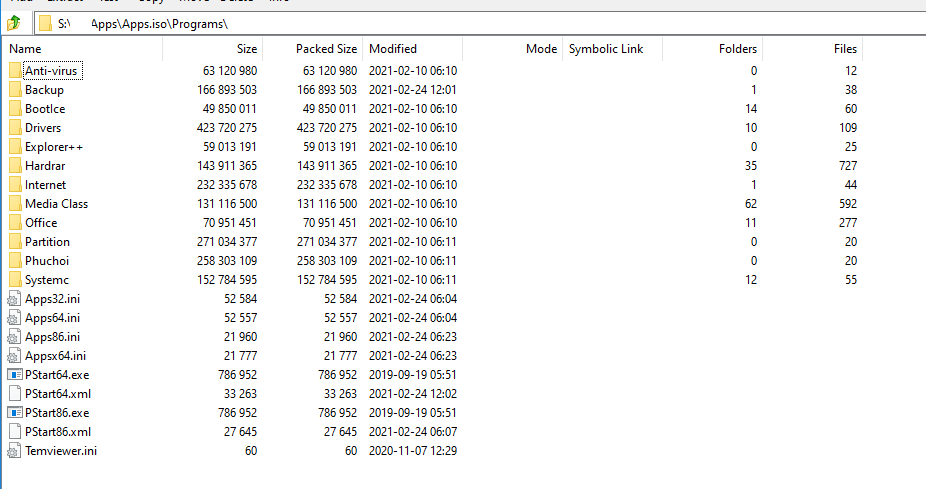This screenshot has height=489, width=926.
Task: Click the Apps32.ini gear file icon
Action: coord(14,299)
